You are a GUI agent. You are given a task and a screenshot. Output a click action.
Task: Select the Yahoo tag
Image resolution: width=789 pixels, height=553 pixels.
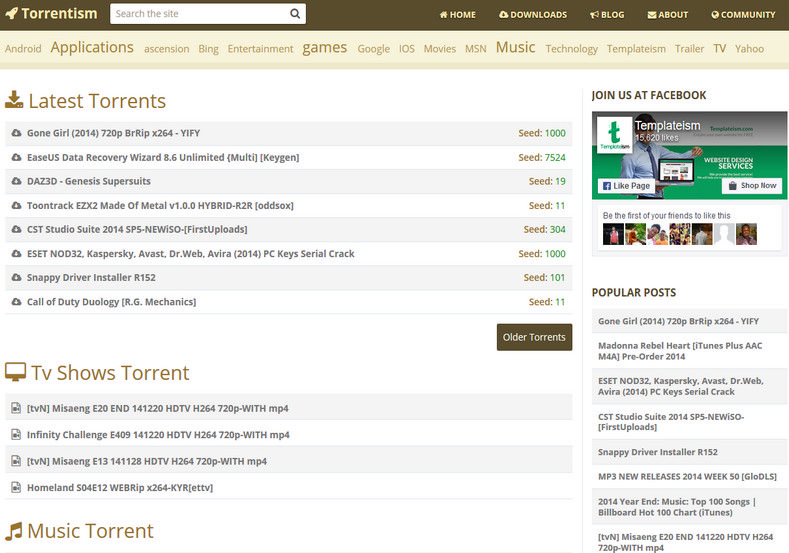749,49
